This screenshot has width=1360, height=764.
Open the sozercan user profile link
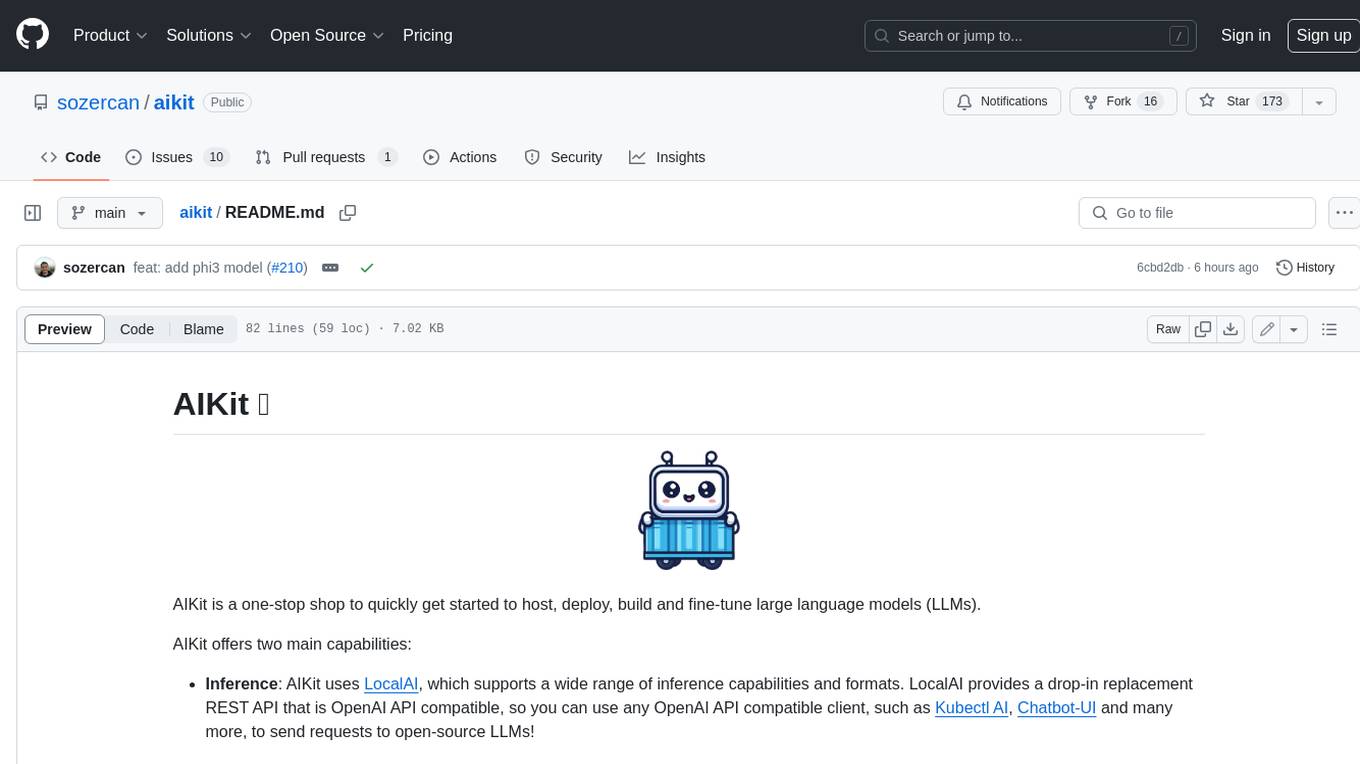(98, 102)
